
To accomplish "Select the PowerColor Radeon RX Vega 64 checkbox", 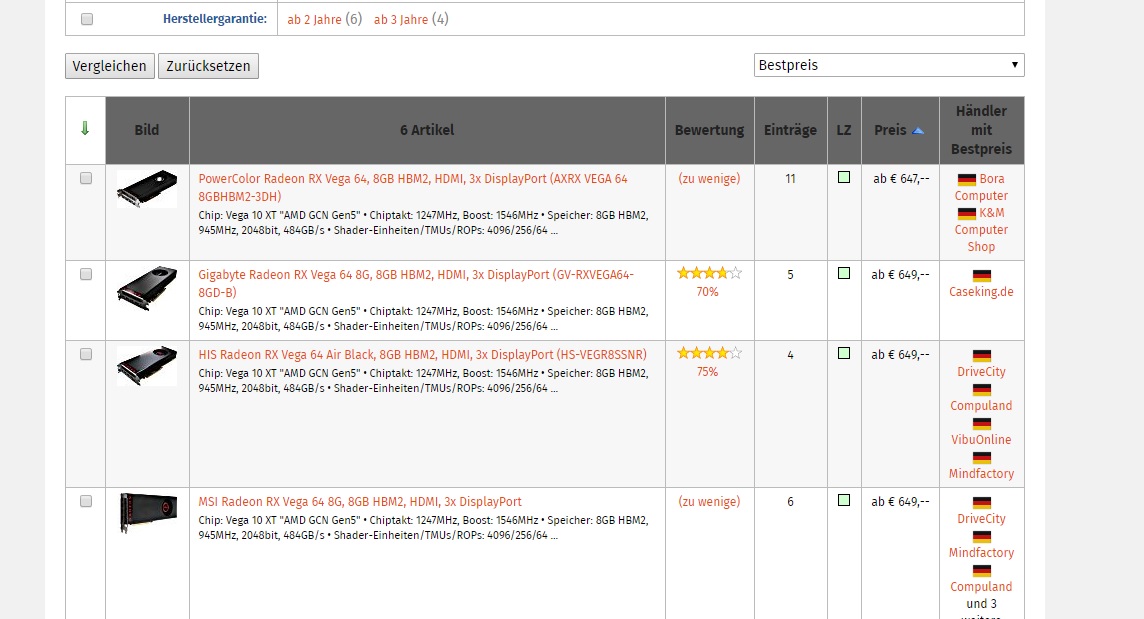I will pyautogui.click(x=86, y=178).
